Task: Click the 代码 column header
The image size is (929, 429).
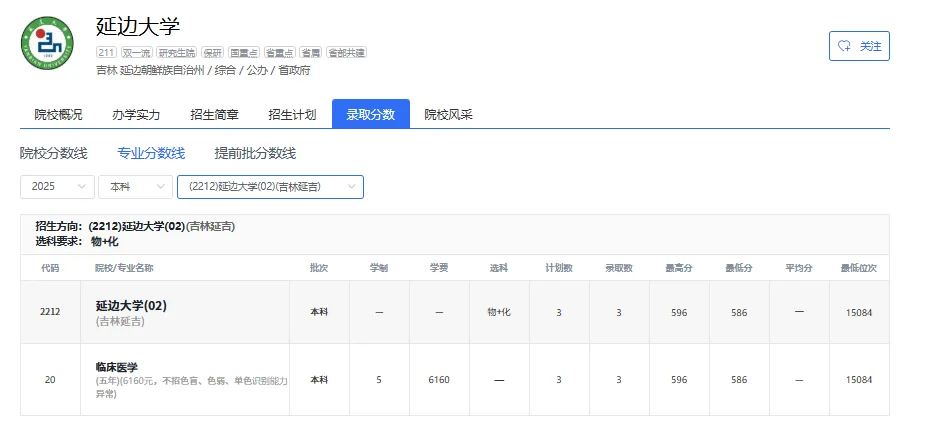Action: click(50, 268)
